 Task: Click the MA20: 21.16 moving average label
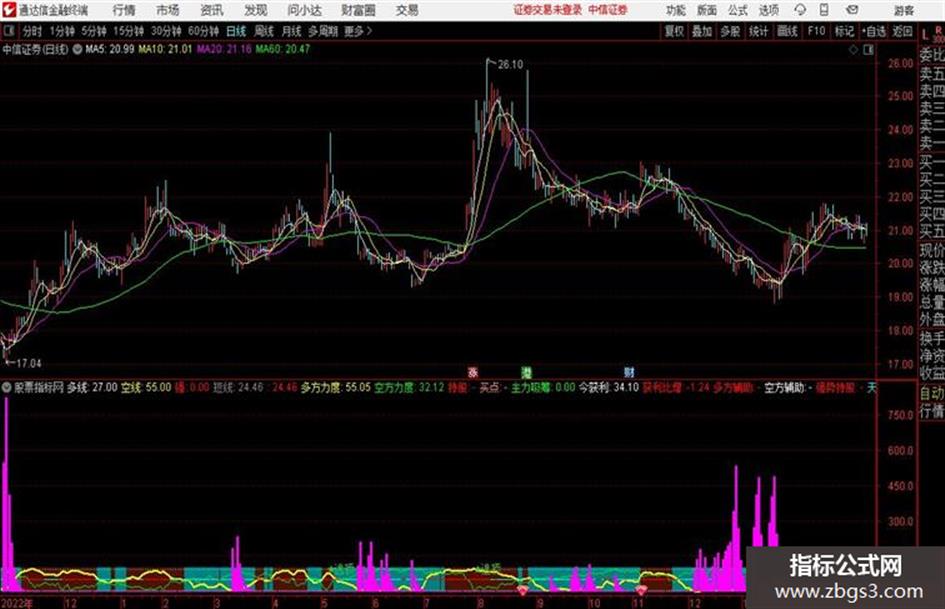pos(224,49)
